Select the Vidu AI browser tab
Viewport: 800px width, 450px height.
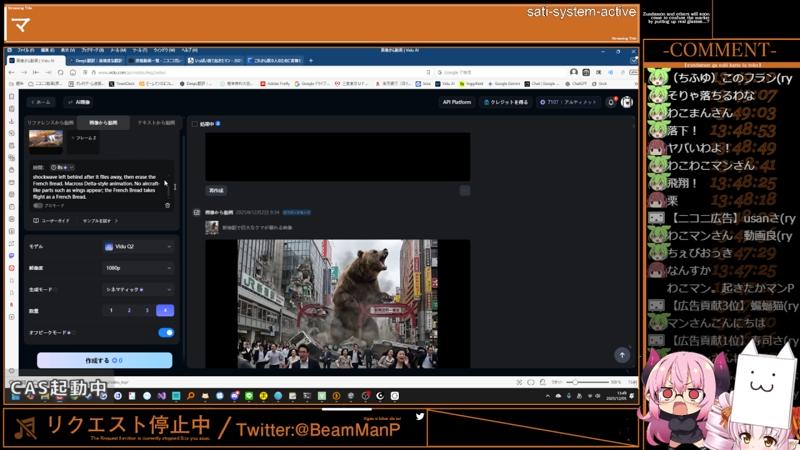point(36,60)
